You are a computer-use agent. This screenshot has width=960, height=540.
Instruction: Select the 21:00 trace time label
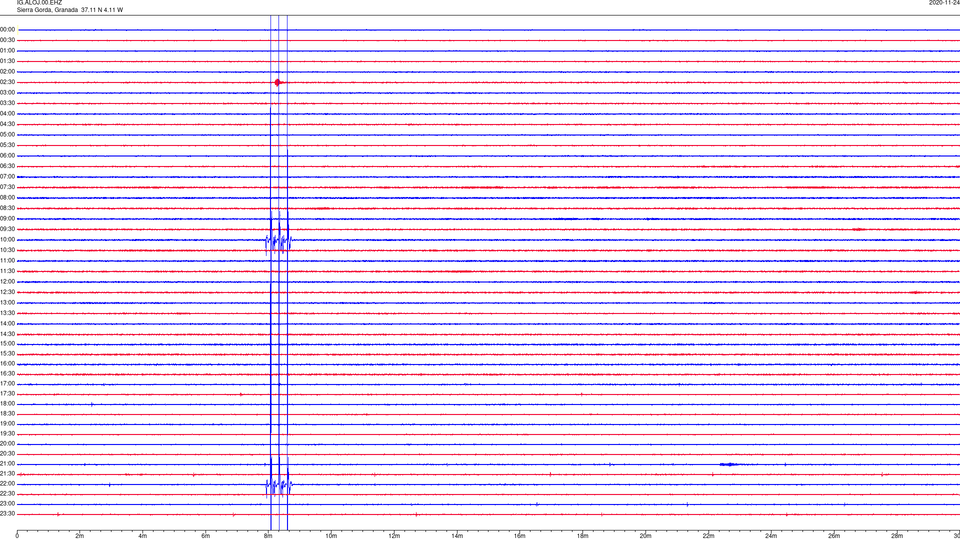tap(7, 463)
